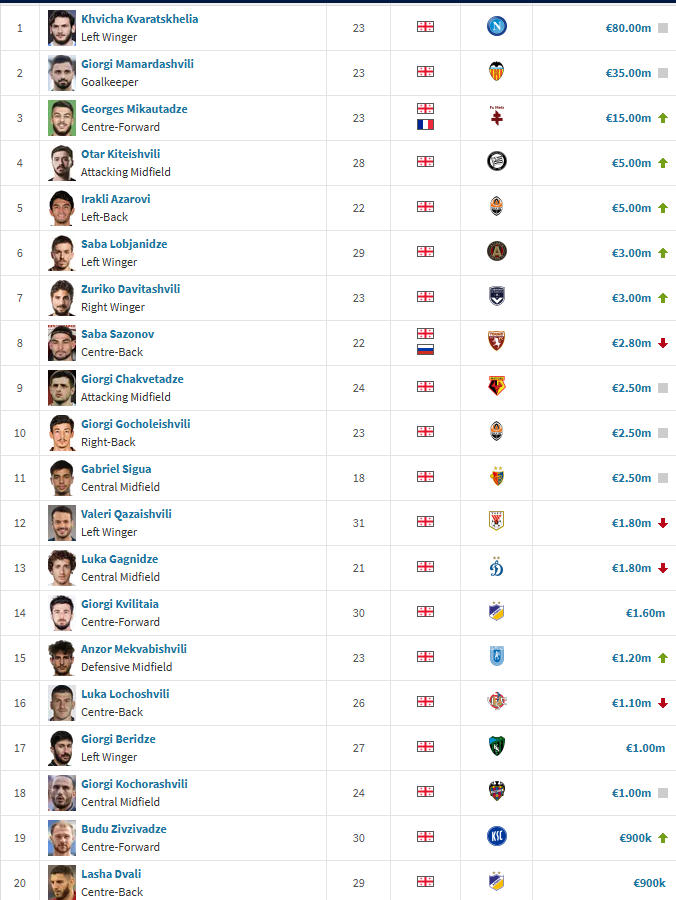The width and height of the screenshot is (676, 900).
Task: Click green up arrow beside Kiteishvili value
Action: click(x=662, y=163)
